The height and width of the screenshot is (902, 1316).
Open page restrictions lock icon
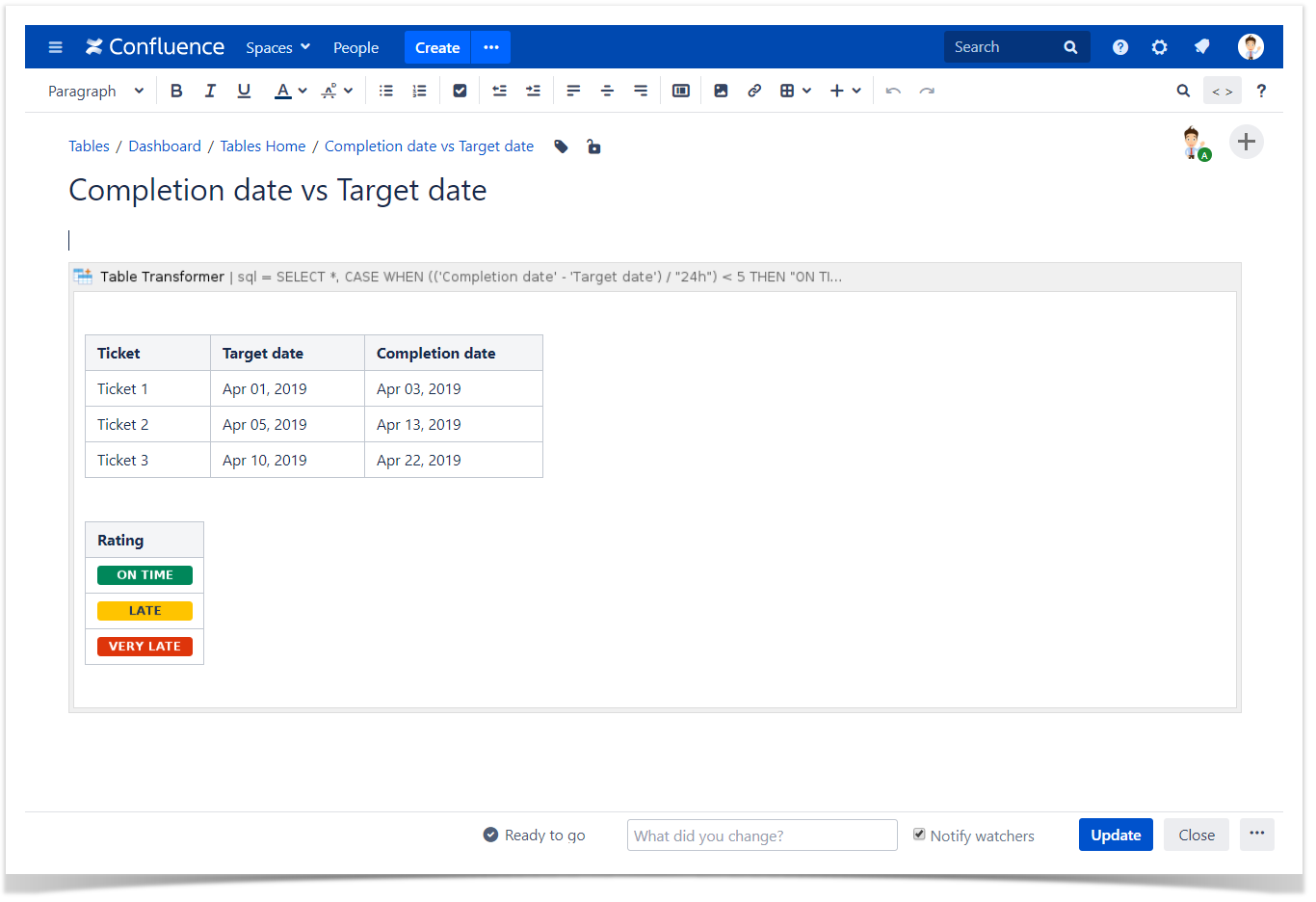593,146
